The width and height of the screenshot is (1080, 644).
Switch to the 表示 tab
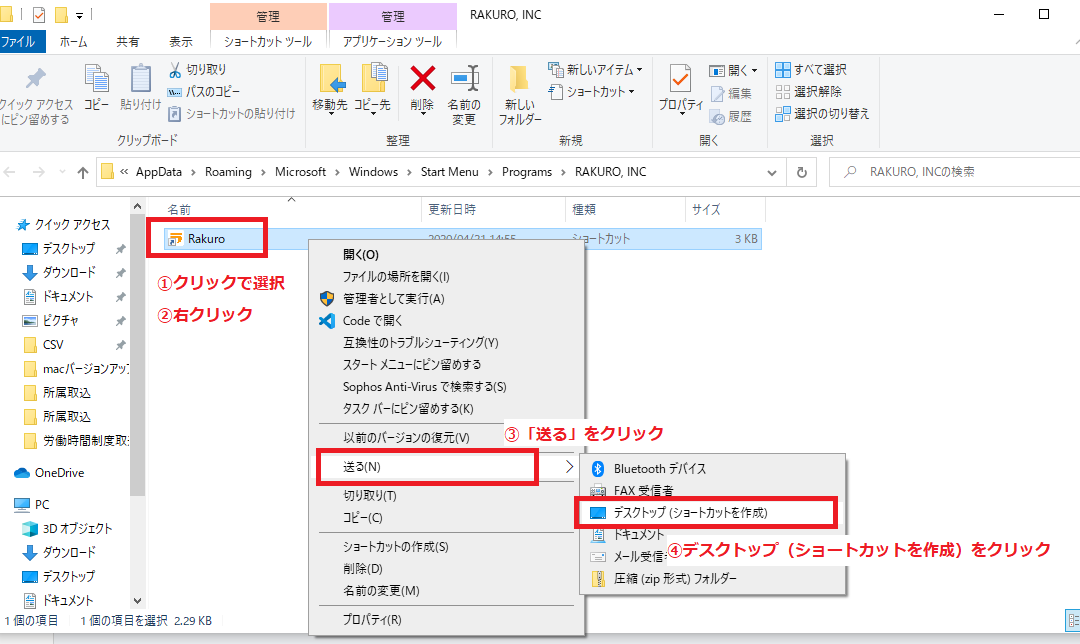tap(180, 42)
